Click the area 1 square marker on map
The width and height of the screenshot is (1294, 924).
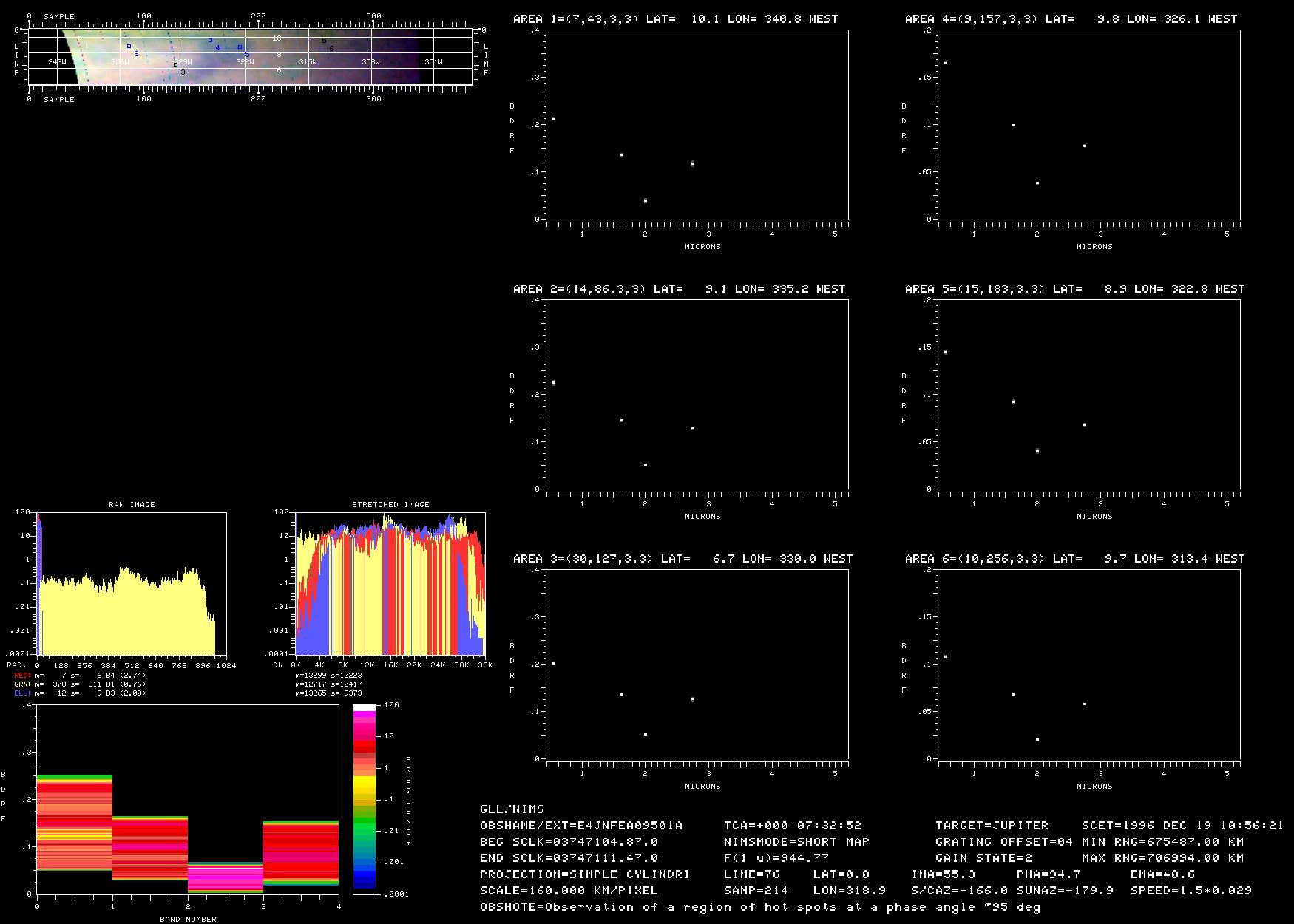click(x=79, y=38)
